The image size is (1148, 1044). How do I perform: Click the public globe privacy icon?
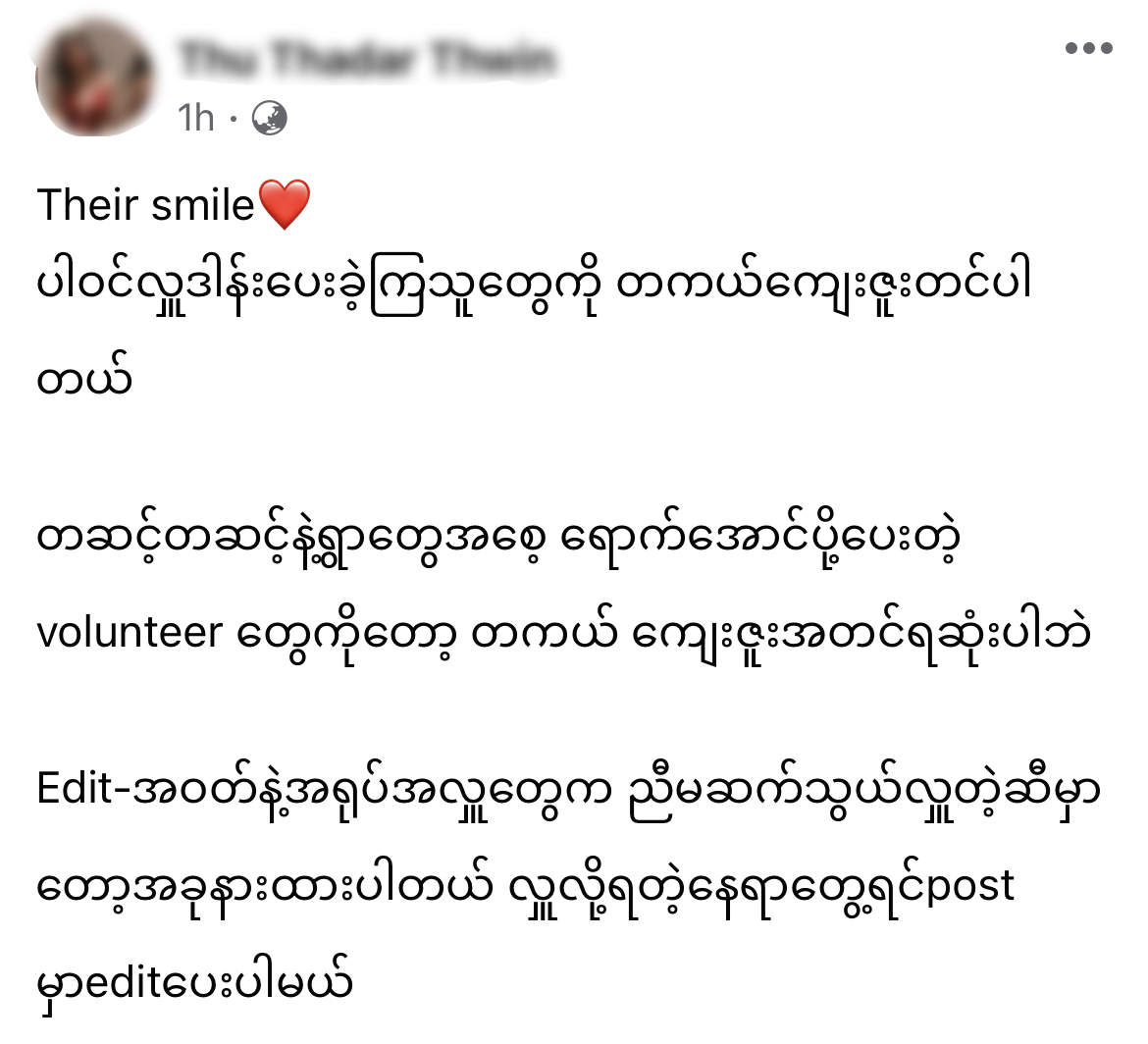pyautogui.click(x=270, y=118)
